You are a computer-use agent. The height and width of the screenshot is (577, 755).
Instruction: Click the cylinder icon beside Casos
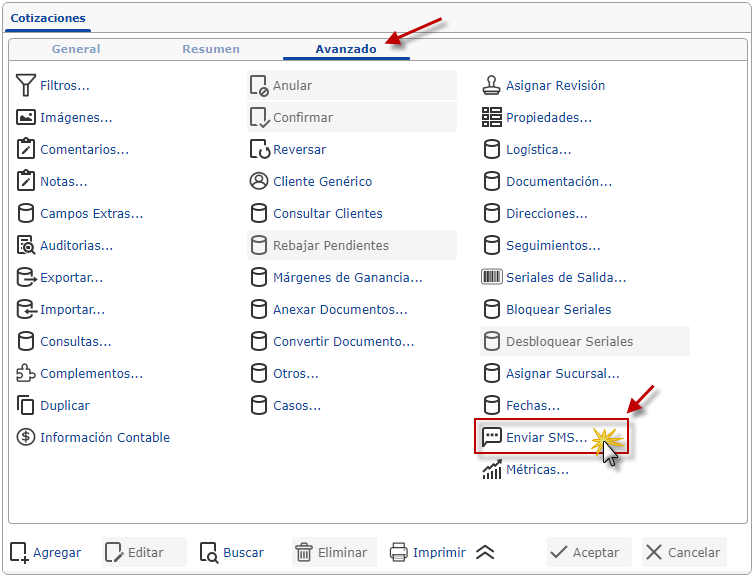click(259, 405)
